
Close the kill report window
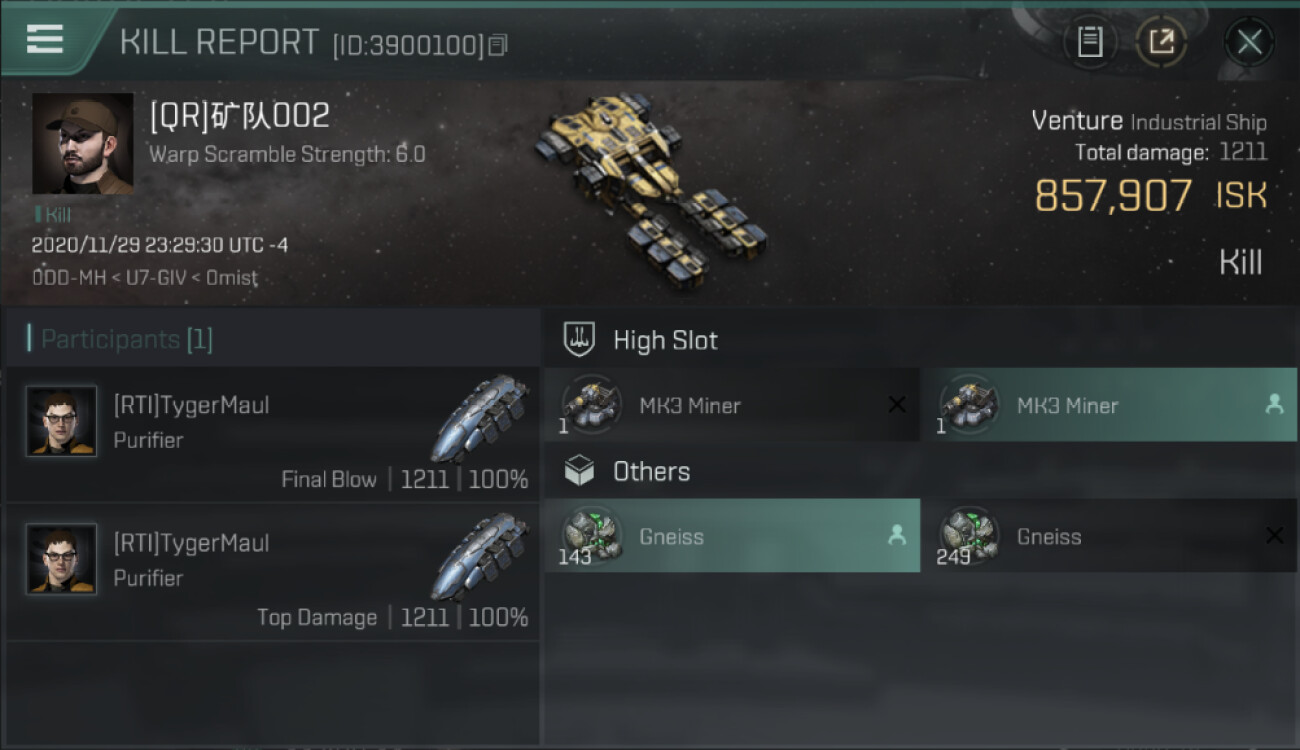click(x=1249, y=42)
